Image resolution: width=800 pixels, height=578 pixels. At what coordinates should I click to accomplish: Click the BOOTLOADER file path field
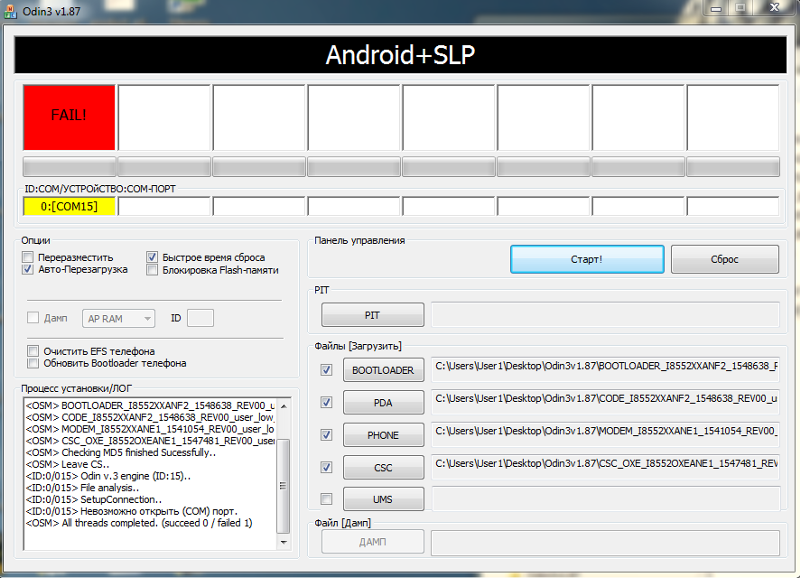(x=605, y=369)
